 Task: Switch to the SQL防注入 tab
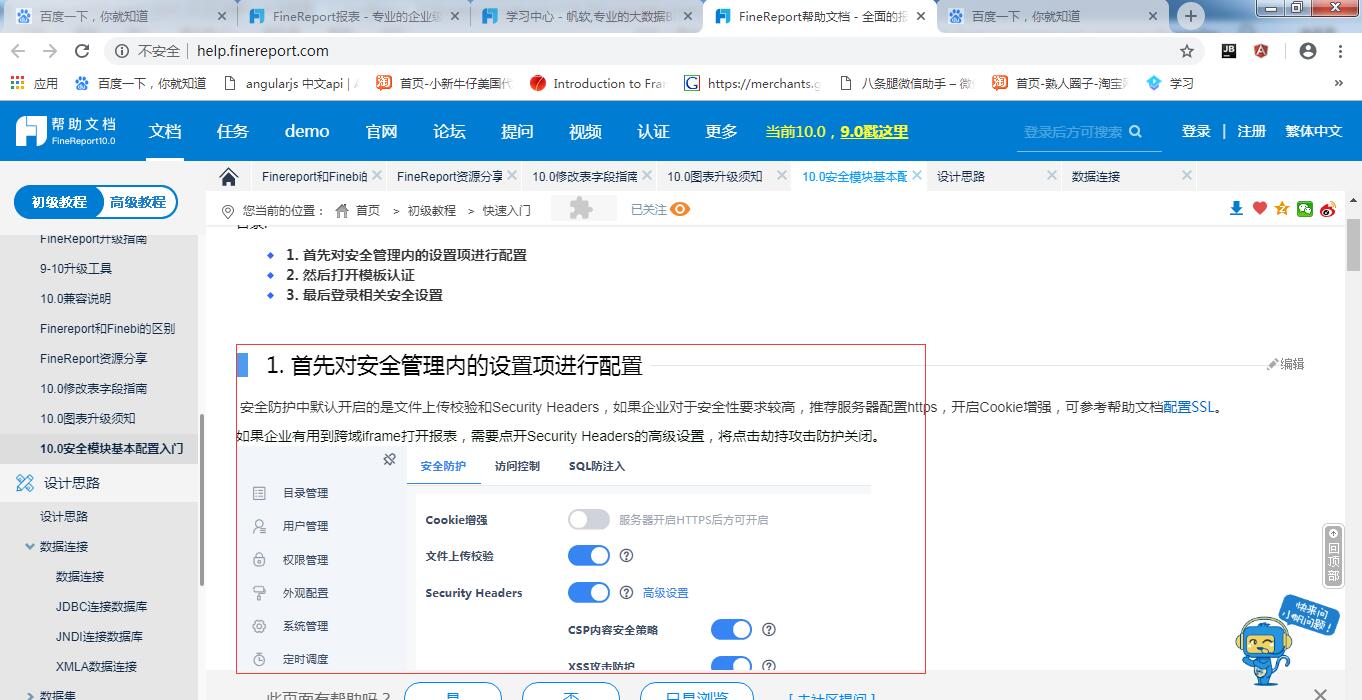point(597,466)
